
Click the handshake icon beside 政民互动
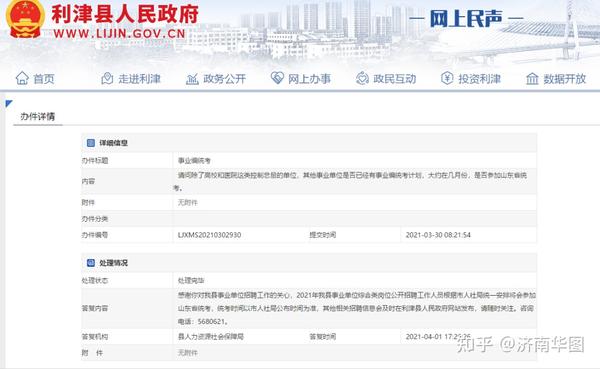(362, 78)
